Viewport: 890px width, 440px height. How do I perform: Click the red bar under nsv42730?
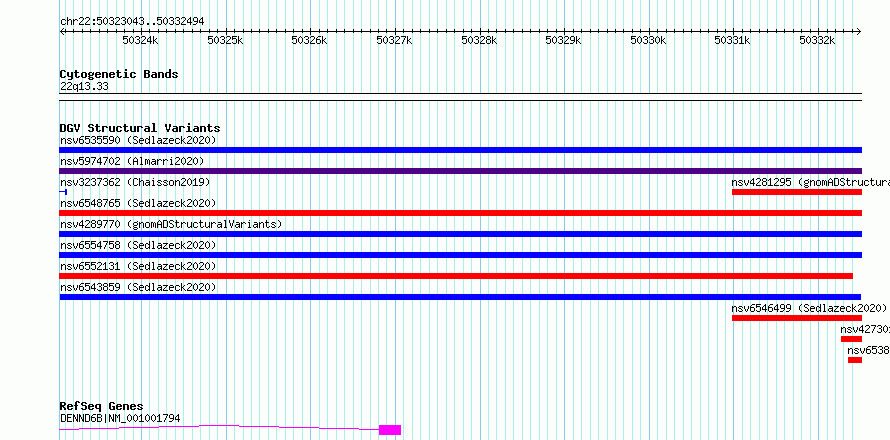851,339
